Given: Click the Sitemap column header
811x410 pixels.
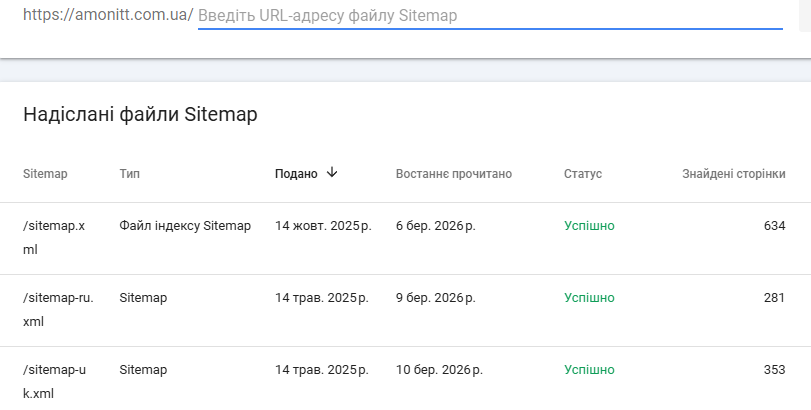Looking at the screenshot, I should pos(45,174).
